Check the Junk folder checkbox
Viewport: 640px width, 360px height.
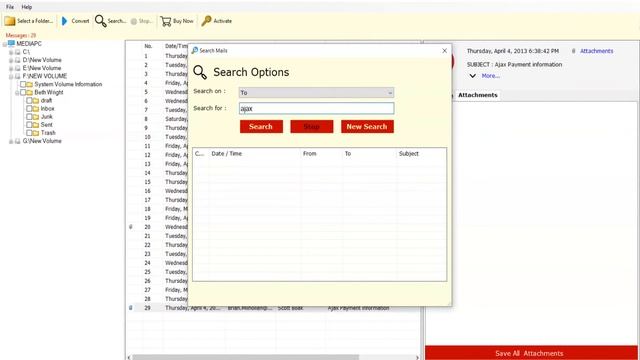[29, 117]
